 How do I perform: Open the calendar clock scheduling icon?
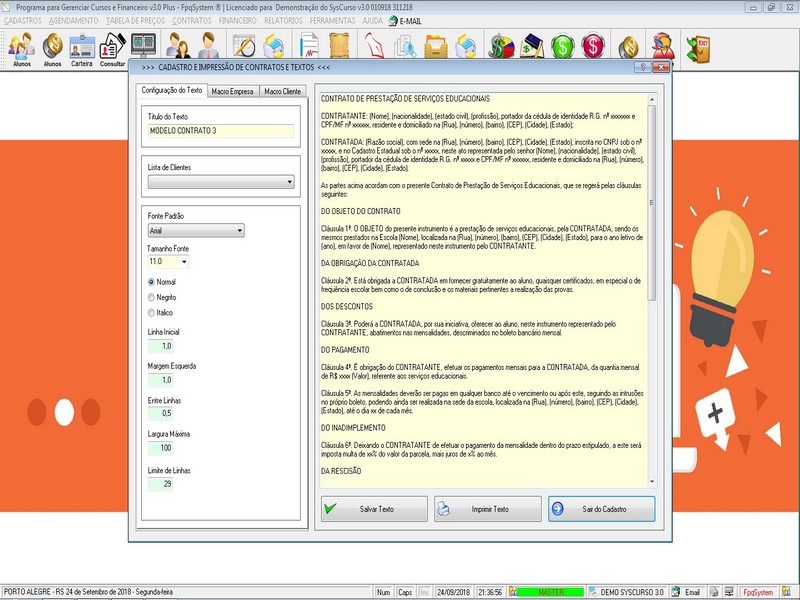tap(244, 45)
